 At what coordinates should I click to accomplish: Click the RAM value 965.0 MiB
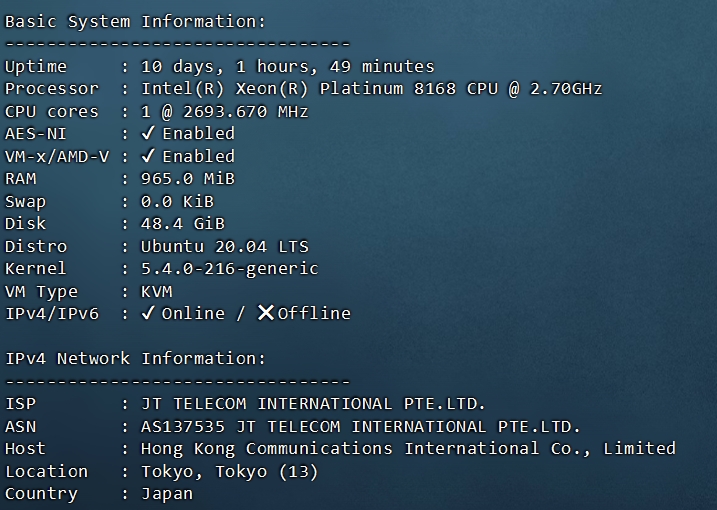187,178
